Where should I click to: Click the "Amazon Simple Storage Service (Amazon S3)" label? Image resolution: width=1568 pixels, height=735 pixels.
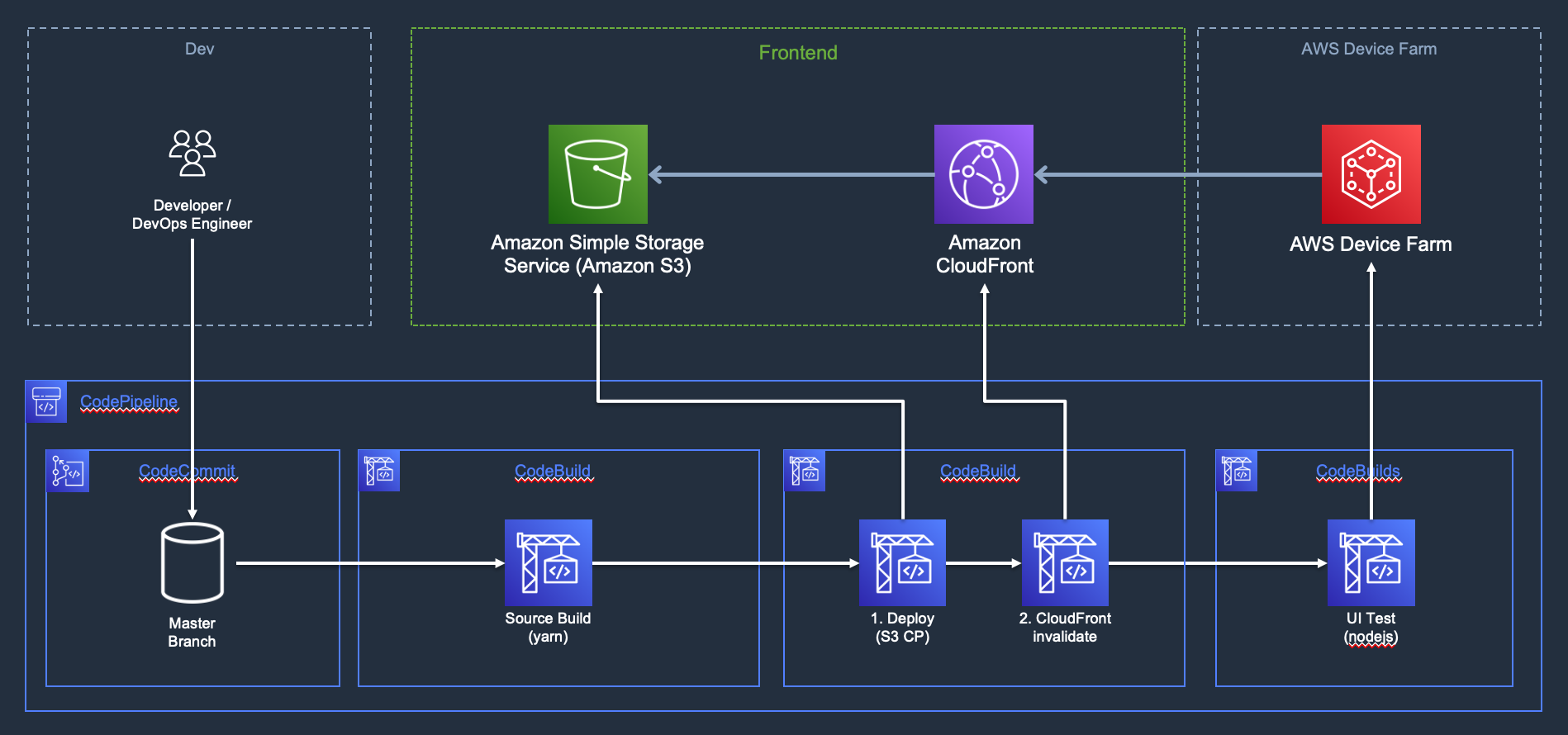point(597,254)
